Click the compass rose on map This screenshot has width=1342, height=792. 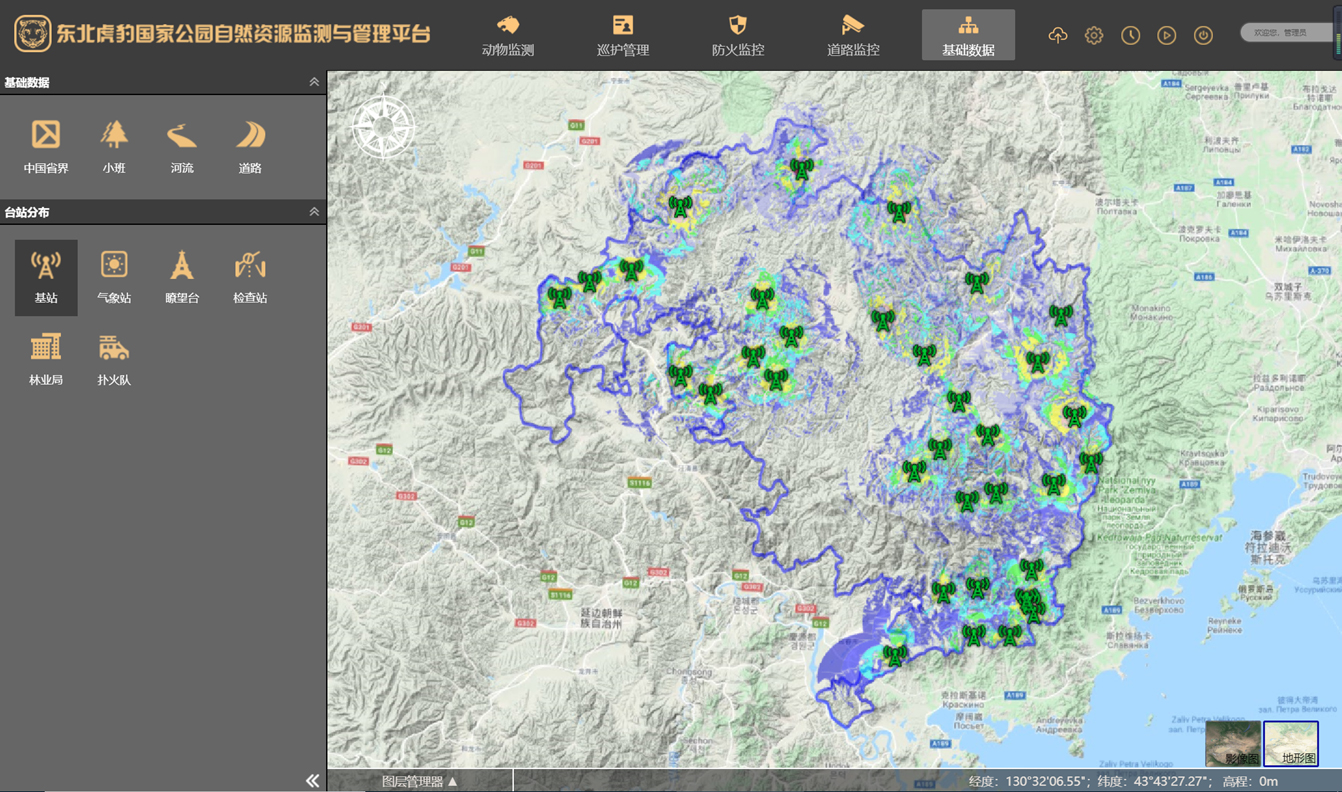tap(384, 127)
